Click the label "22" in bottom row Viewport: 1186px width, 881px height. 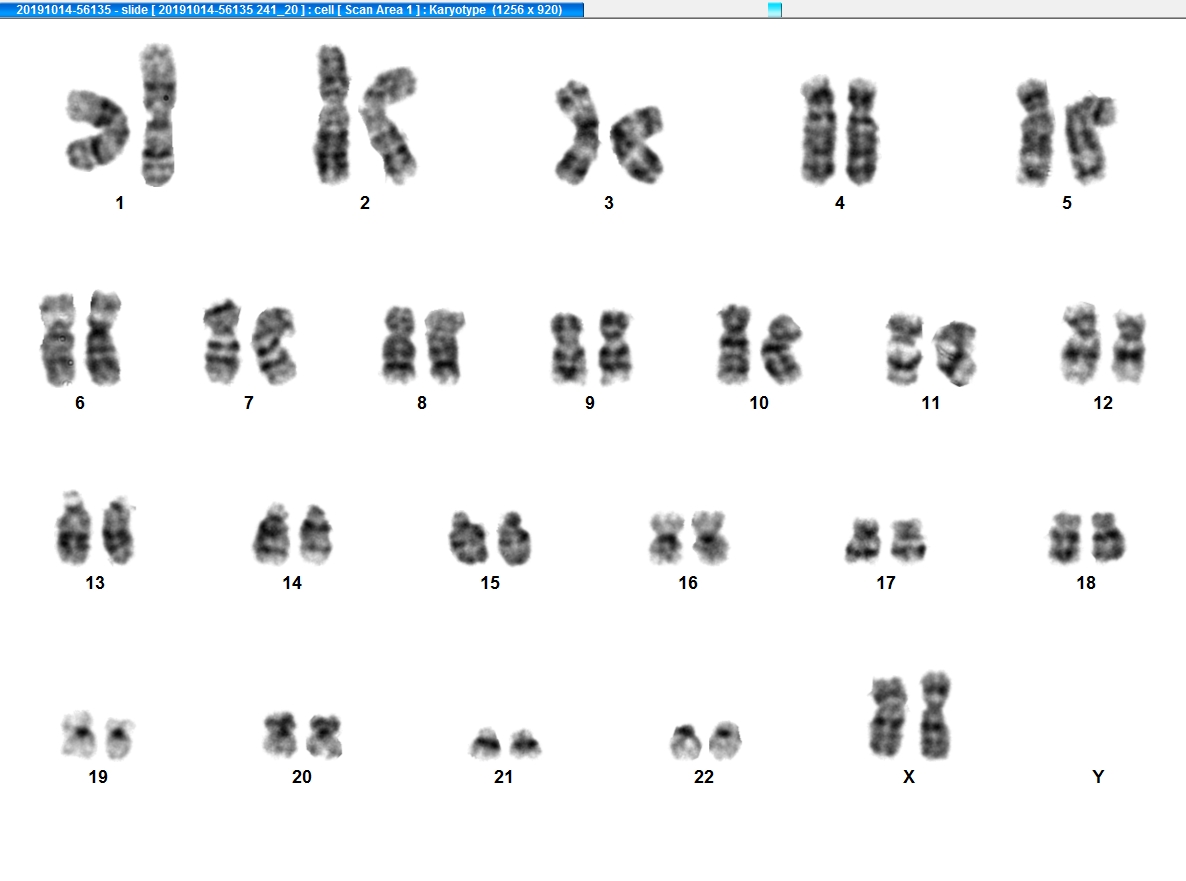click(x=703, y=777)
